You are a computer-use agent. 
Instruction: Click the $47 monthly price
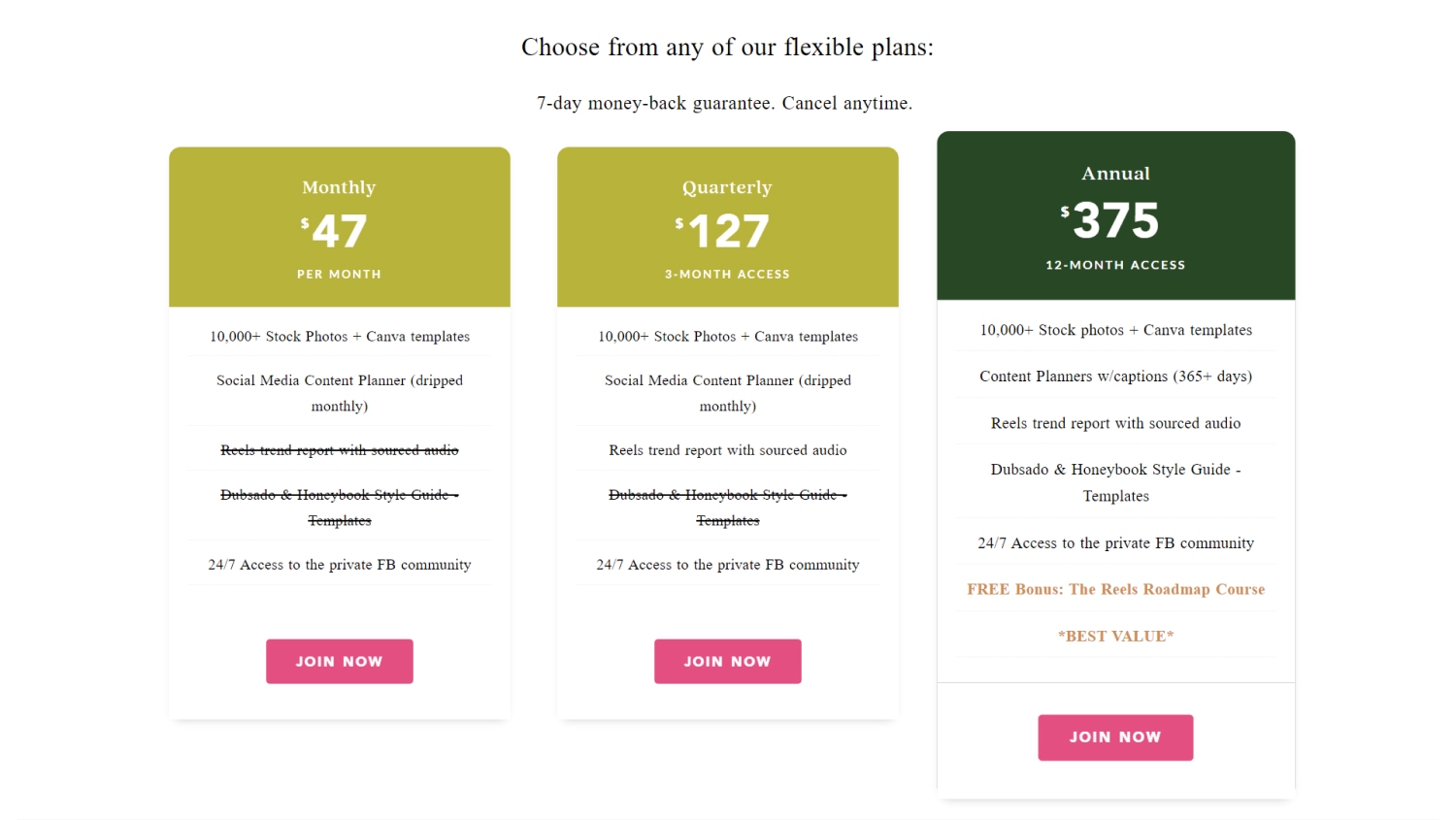click(x=335, y=231)
